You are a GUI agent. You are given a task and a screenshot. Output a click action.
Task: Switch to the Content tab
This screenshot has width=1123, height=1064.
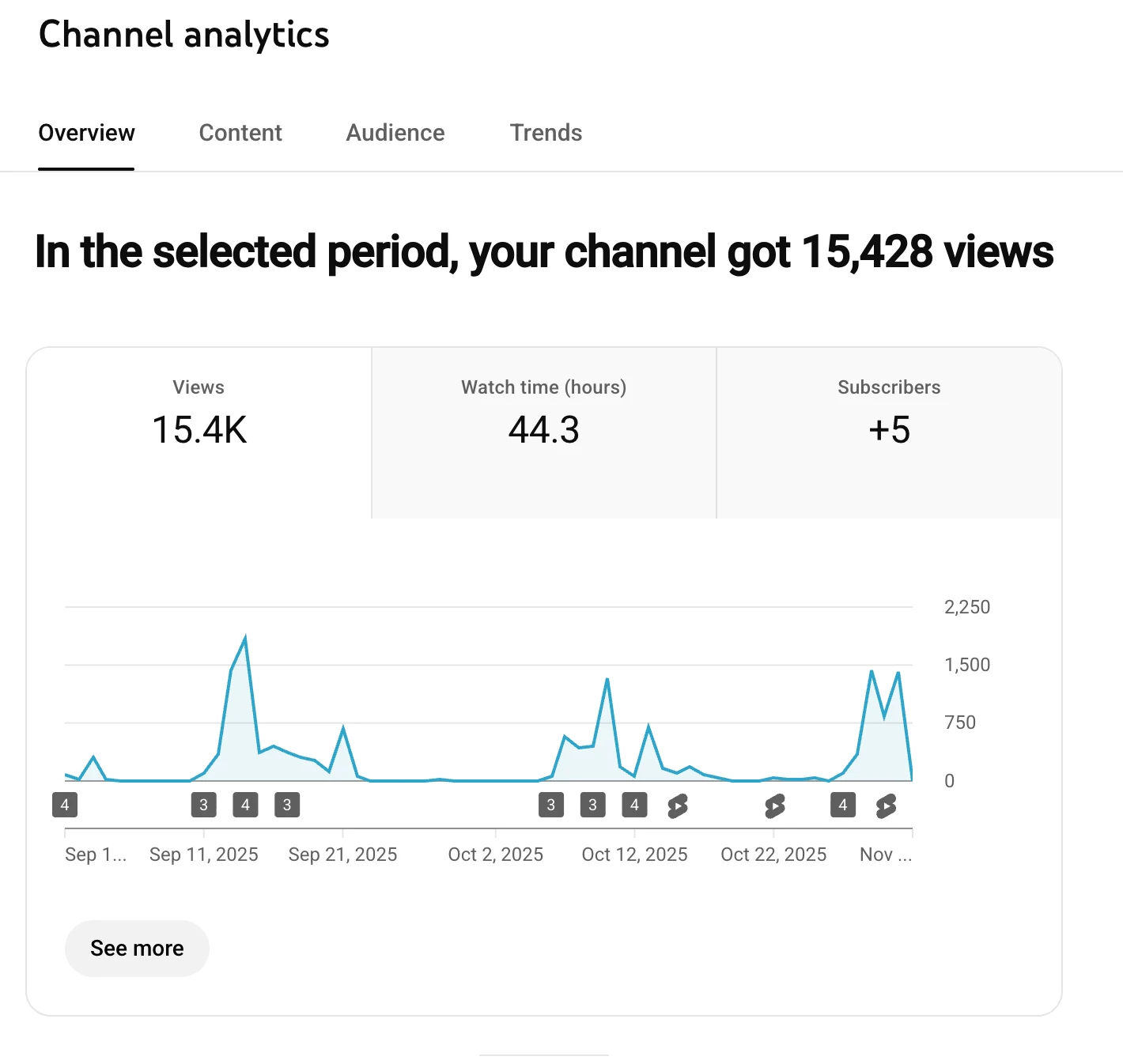(x=240, y=133)
